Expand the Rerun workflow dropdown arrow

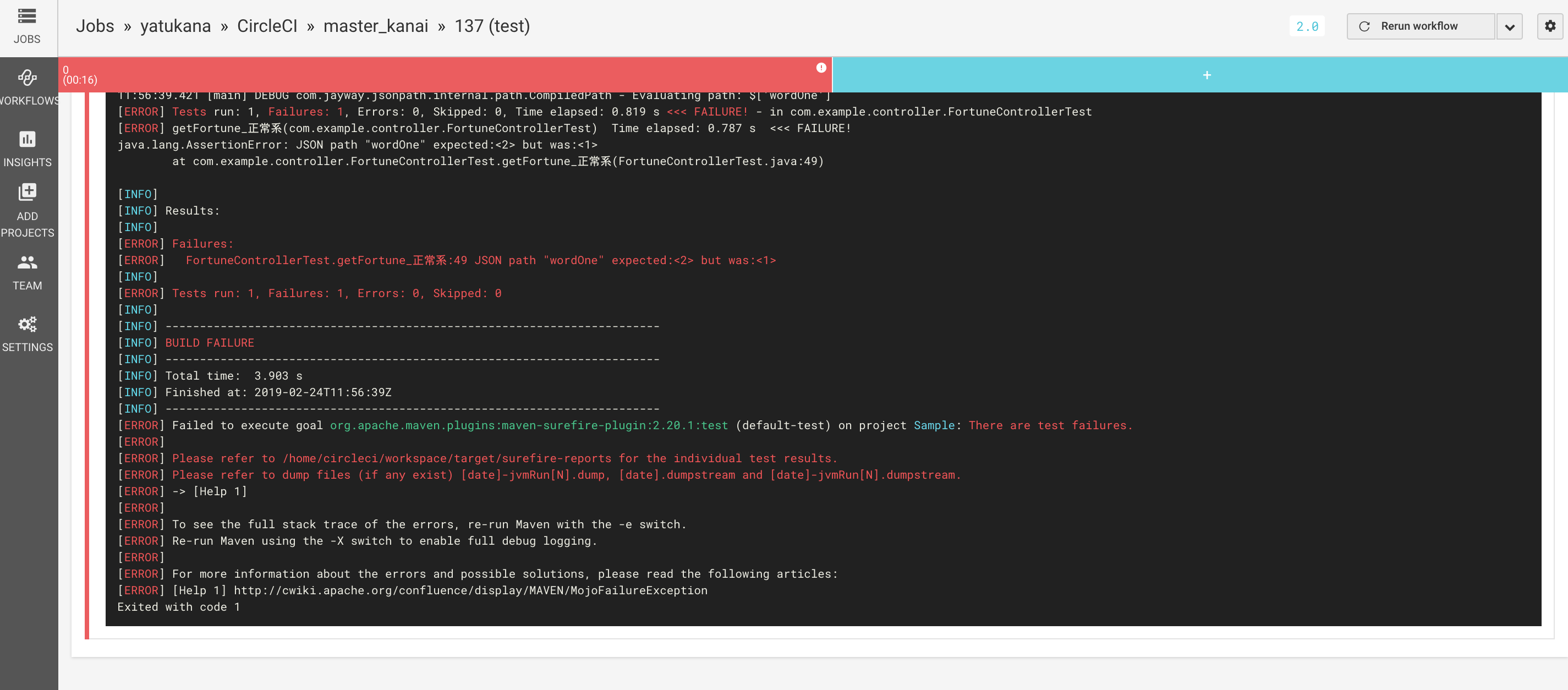(1509, 27)
